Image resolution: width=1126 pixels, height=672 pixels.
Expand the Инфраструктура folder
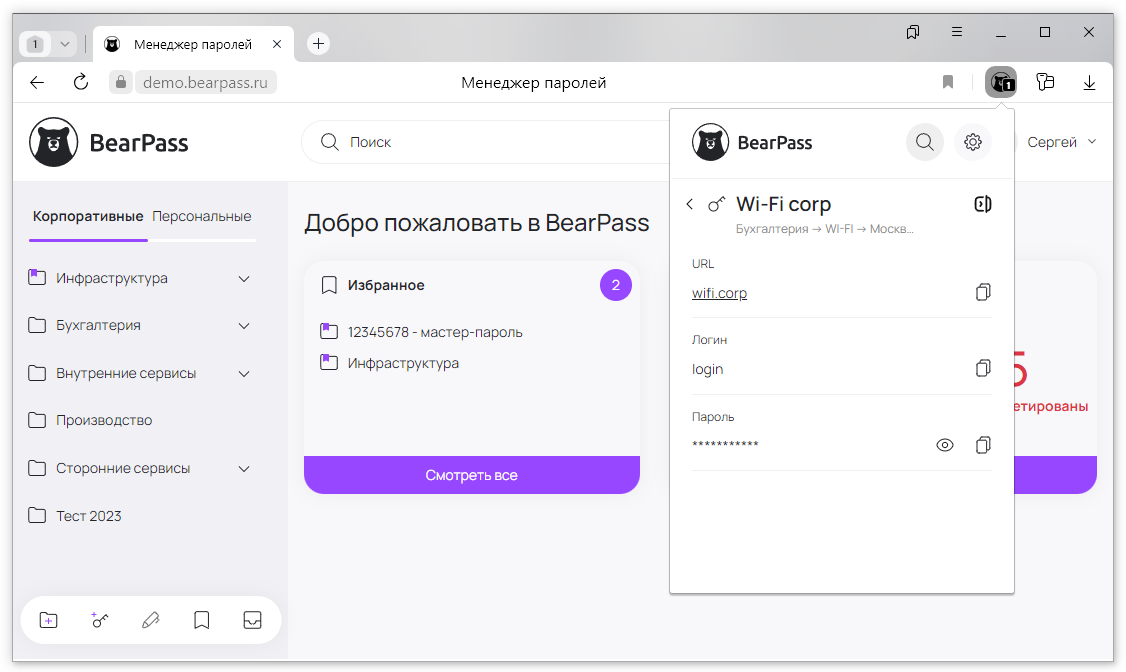click(244, 278)
